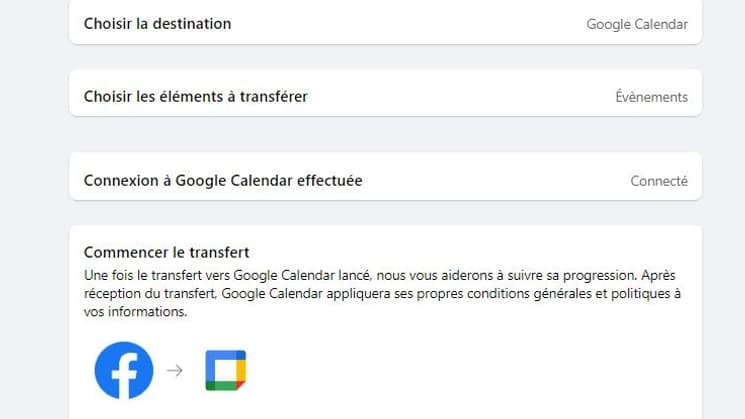Viewport: 745px width, 419px height.
Task: Select the Évènements value on the right
Action: pos(651,97)
